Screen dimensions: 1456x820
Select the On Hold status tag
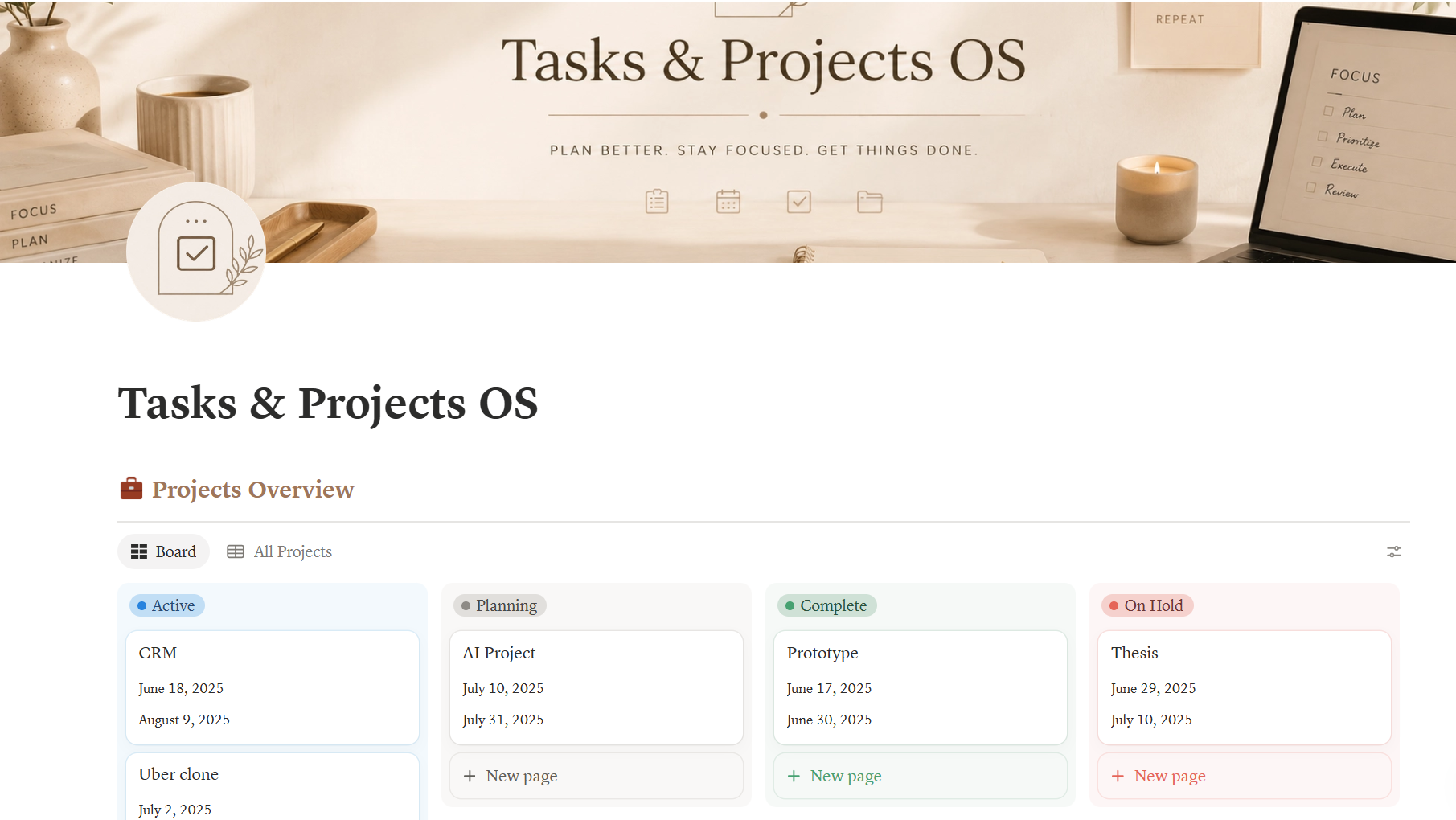(1147, 605)
